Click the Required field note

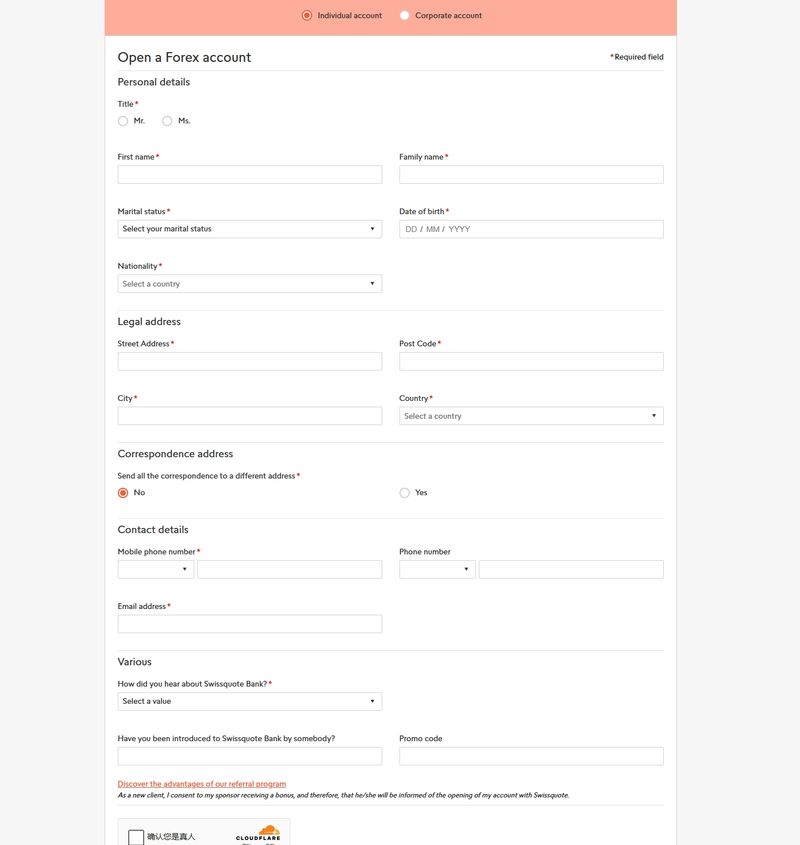coord(637,57)
